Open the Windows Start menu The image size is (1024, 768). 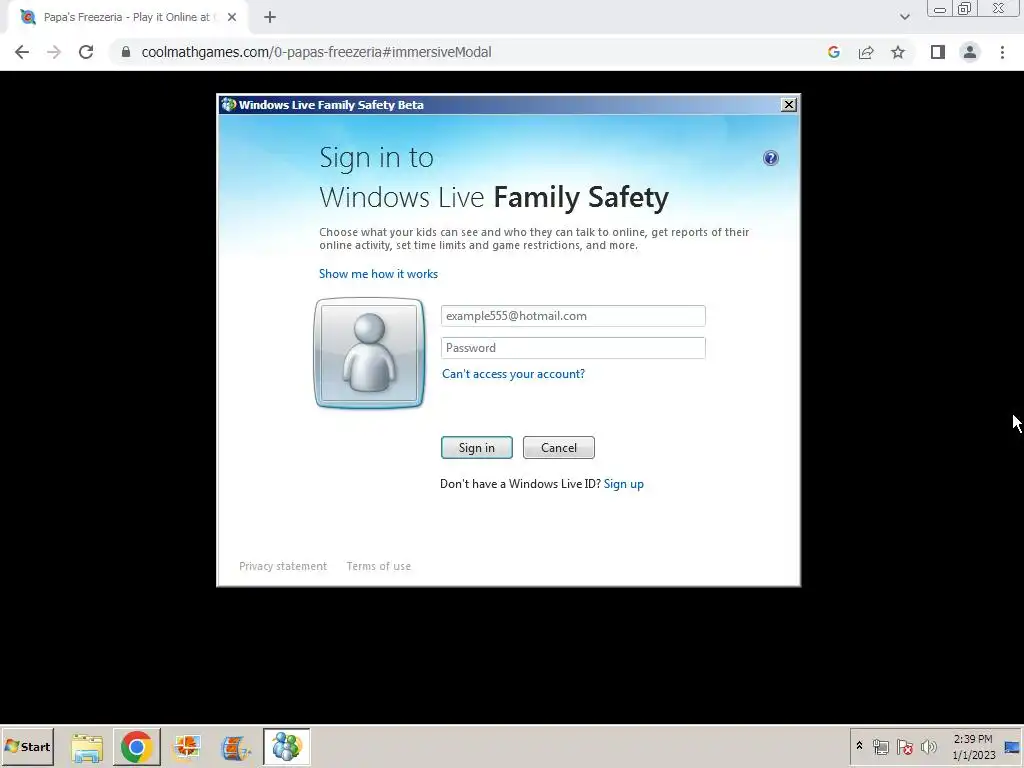(27, 746)
